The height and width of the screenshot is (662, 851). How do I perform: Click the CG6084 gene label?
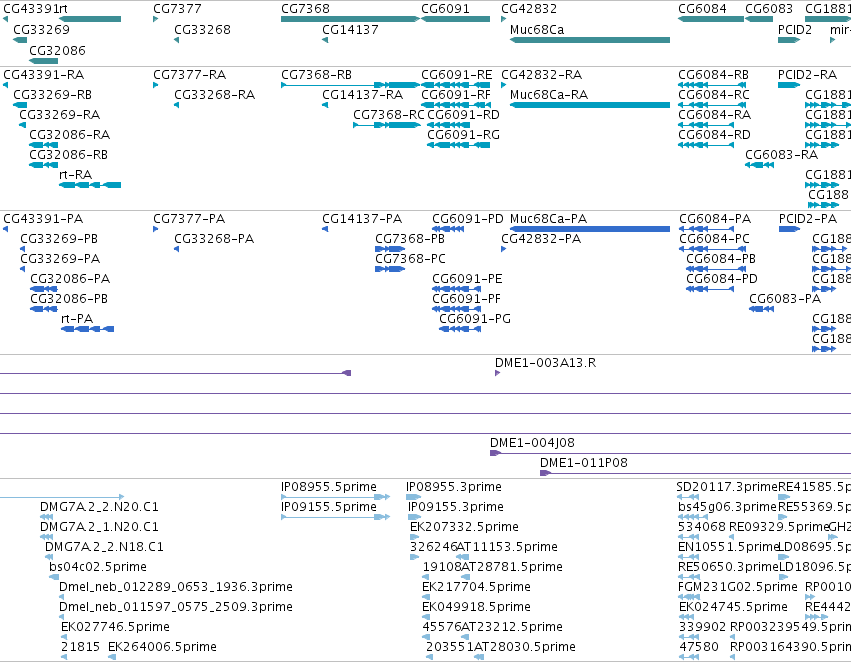tap(702, 9)
